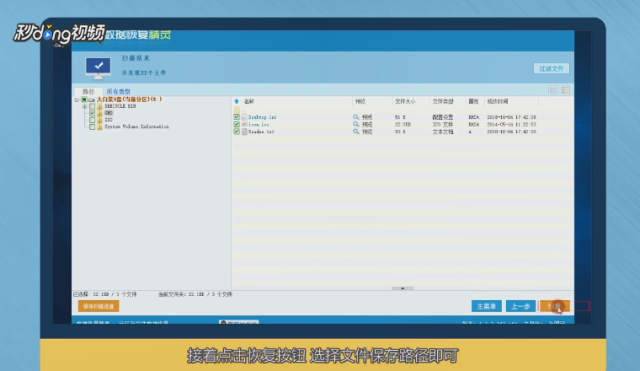The width and height of the screenshot is (640, 371).
Task: Select the $RECYCLE.BIN folder name
Action: [x=120, y=106]
